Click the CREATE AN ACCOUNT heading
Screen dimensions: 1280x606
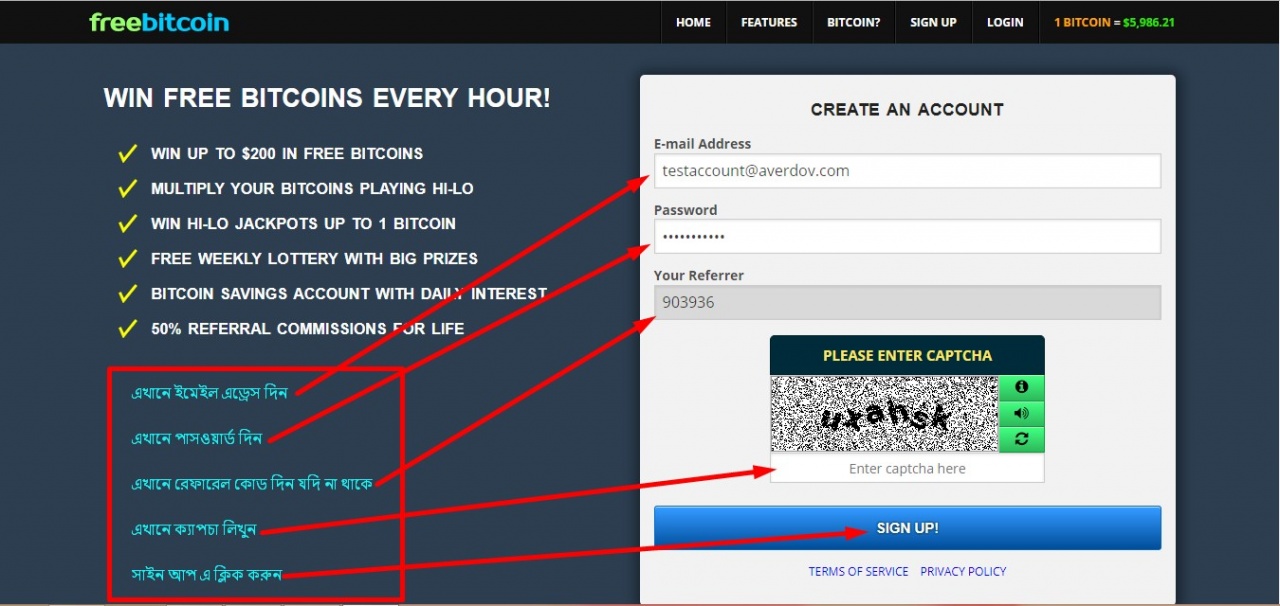(907, 110)
